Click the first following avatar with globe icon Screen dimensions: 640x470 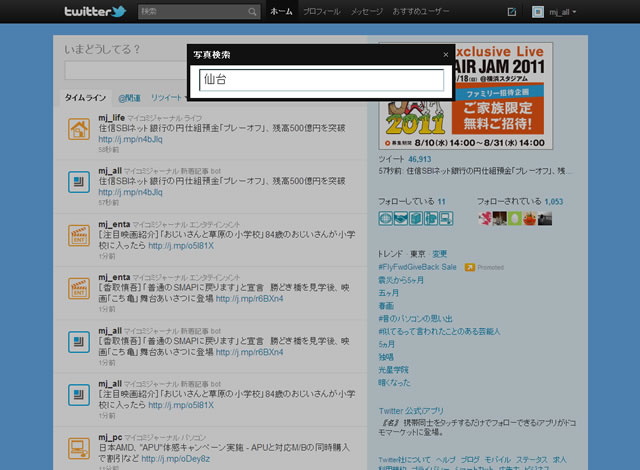point(385,218)
